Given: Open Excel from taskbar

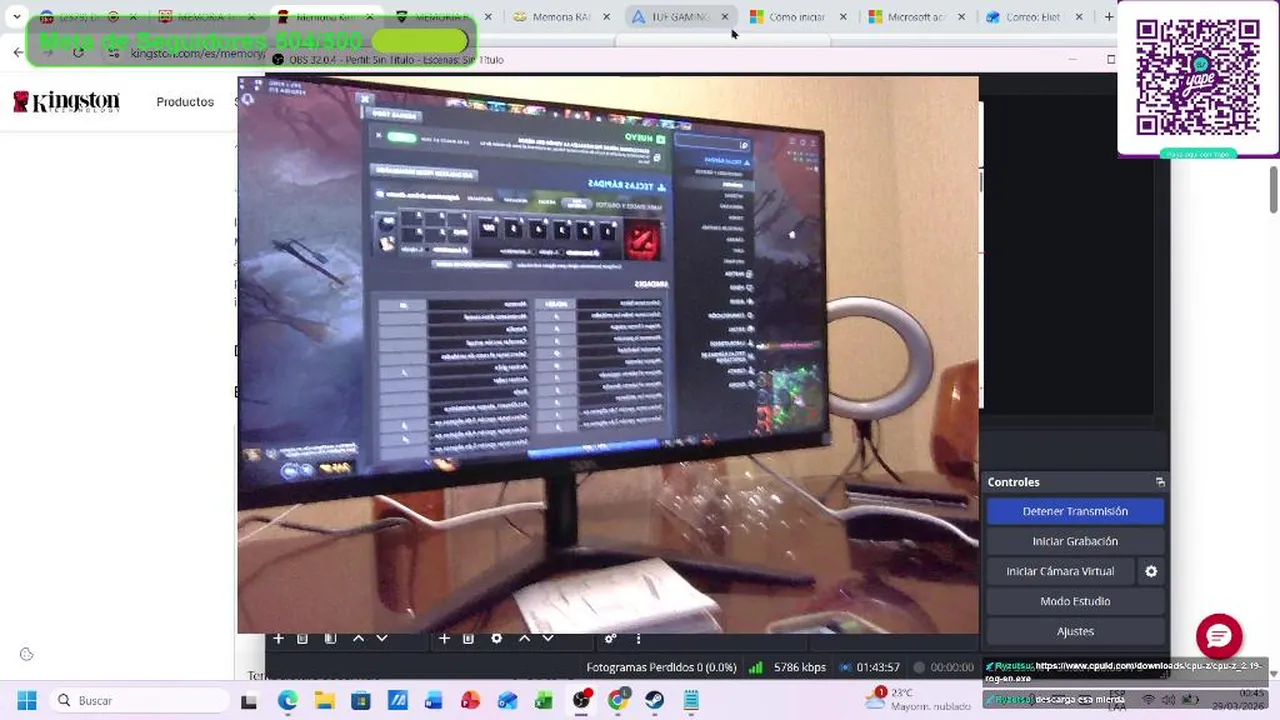Looking at the screenshot, I should (x=544, y=701).
